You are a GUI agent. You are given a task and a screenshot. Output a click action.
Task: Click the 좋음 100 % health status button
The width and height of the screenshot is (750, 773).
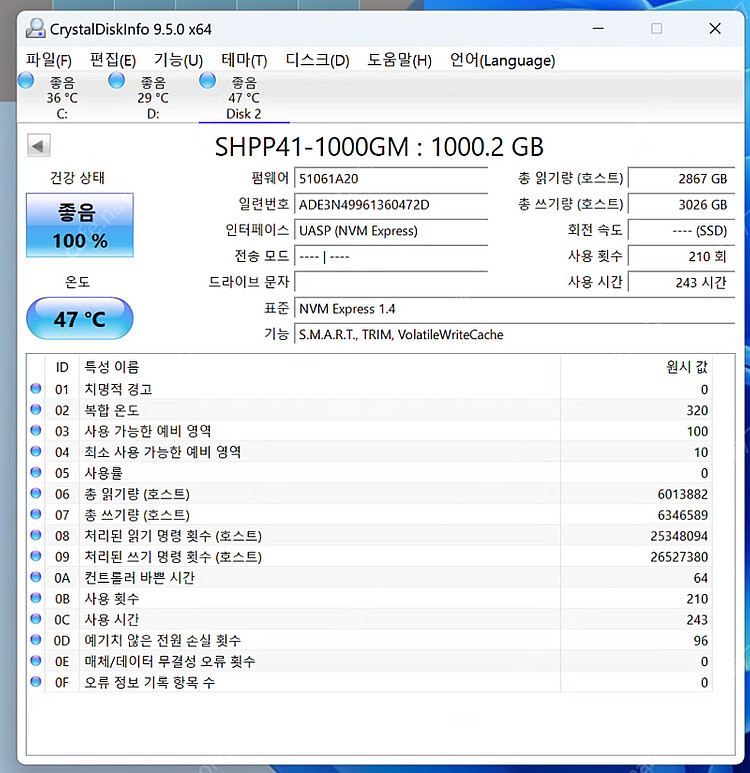click(x=80, y=225)
